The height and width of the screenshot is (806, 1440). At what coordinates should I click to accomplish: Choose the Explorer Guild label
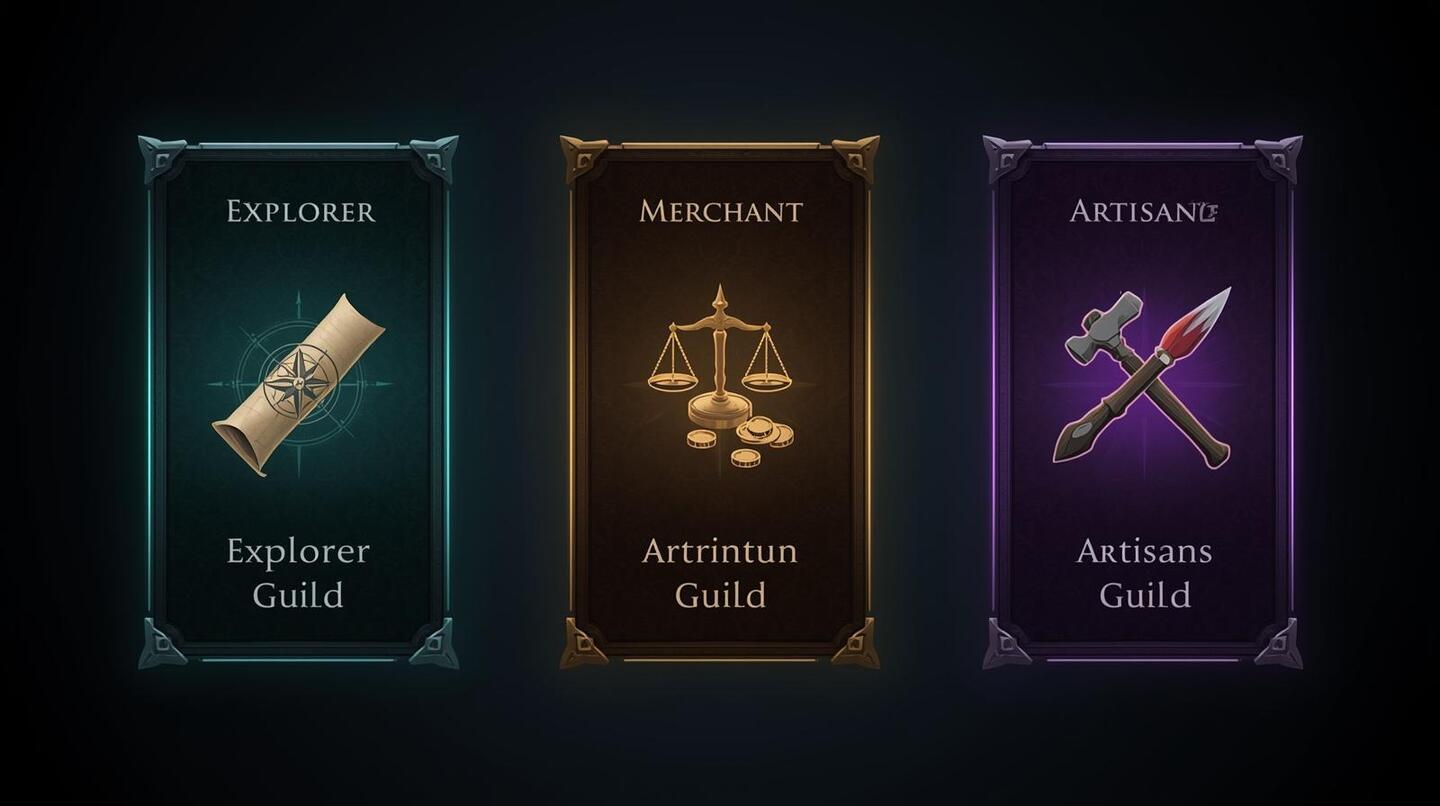298,573
